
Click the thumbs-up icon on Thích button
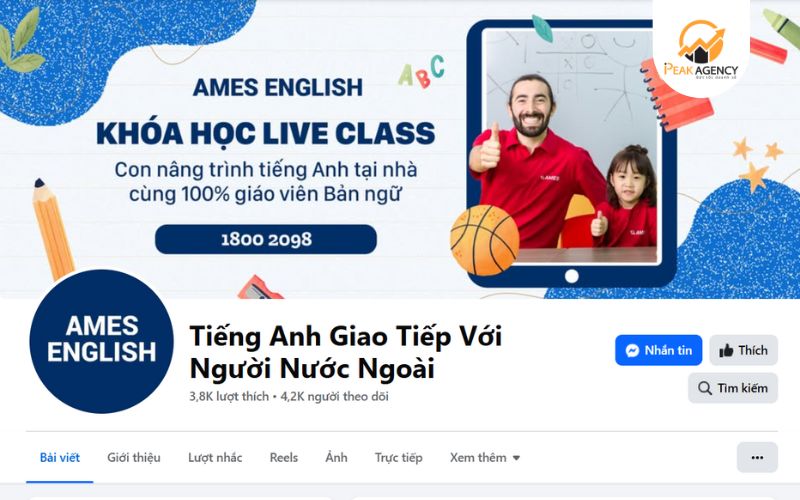tap(726, 351)
